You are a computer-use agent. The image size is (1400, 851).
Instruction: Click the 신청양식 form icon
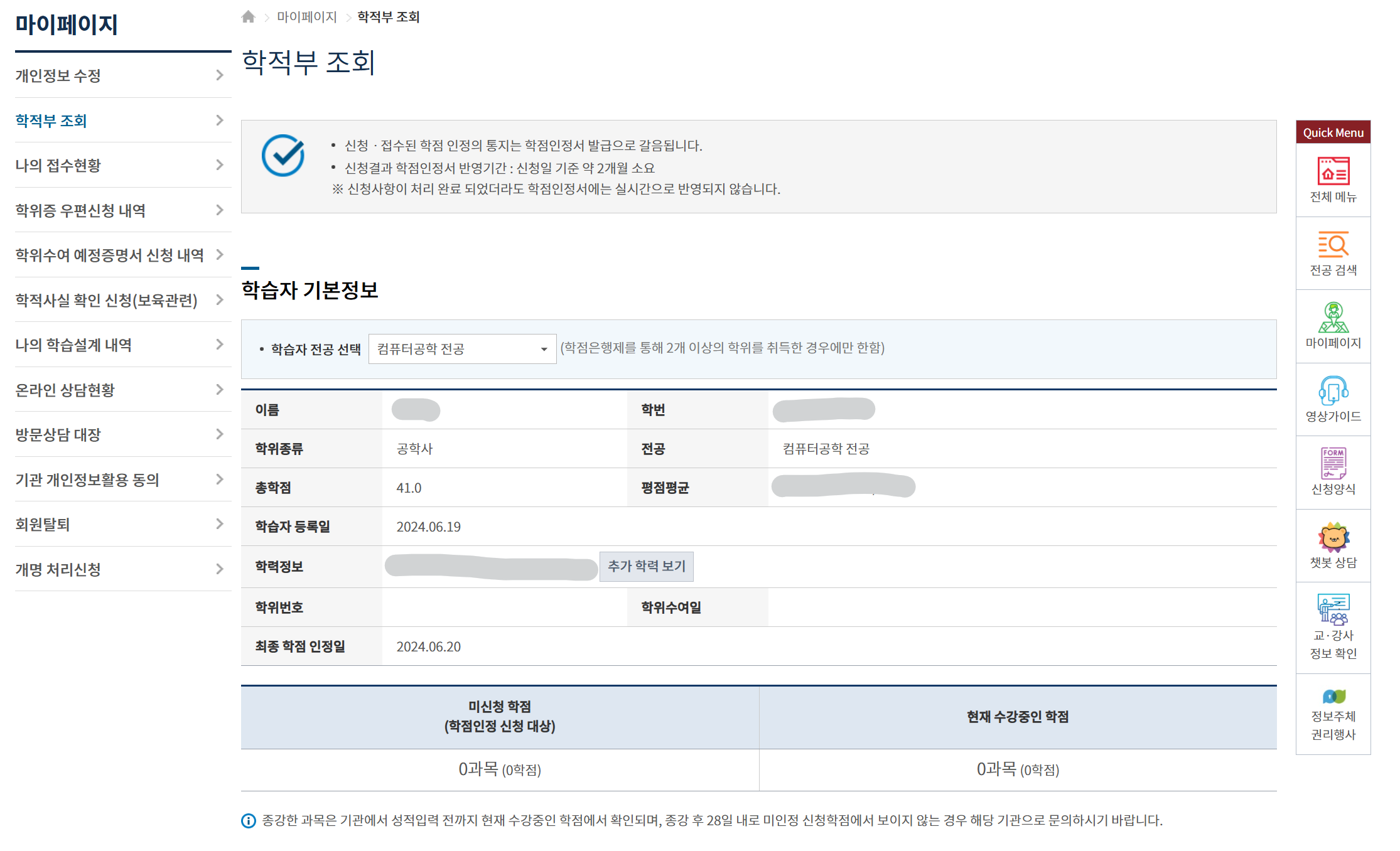1333,464
